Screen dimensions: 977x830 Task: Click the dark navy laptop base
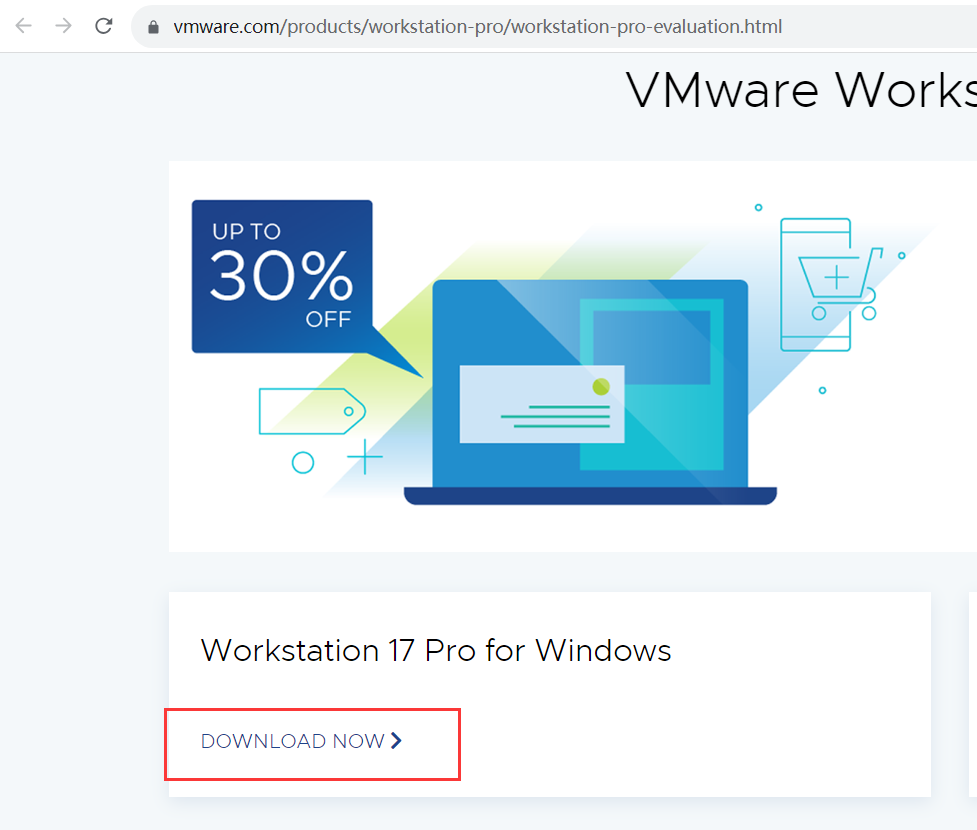coord(590,496)
